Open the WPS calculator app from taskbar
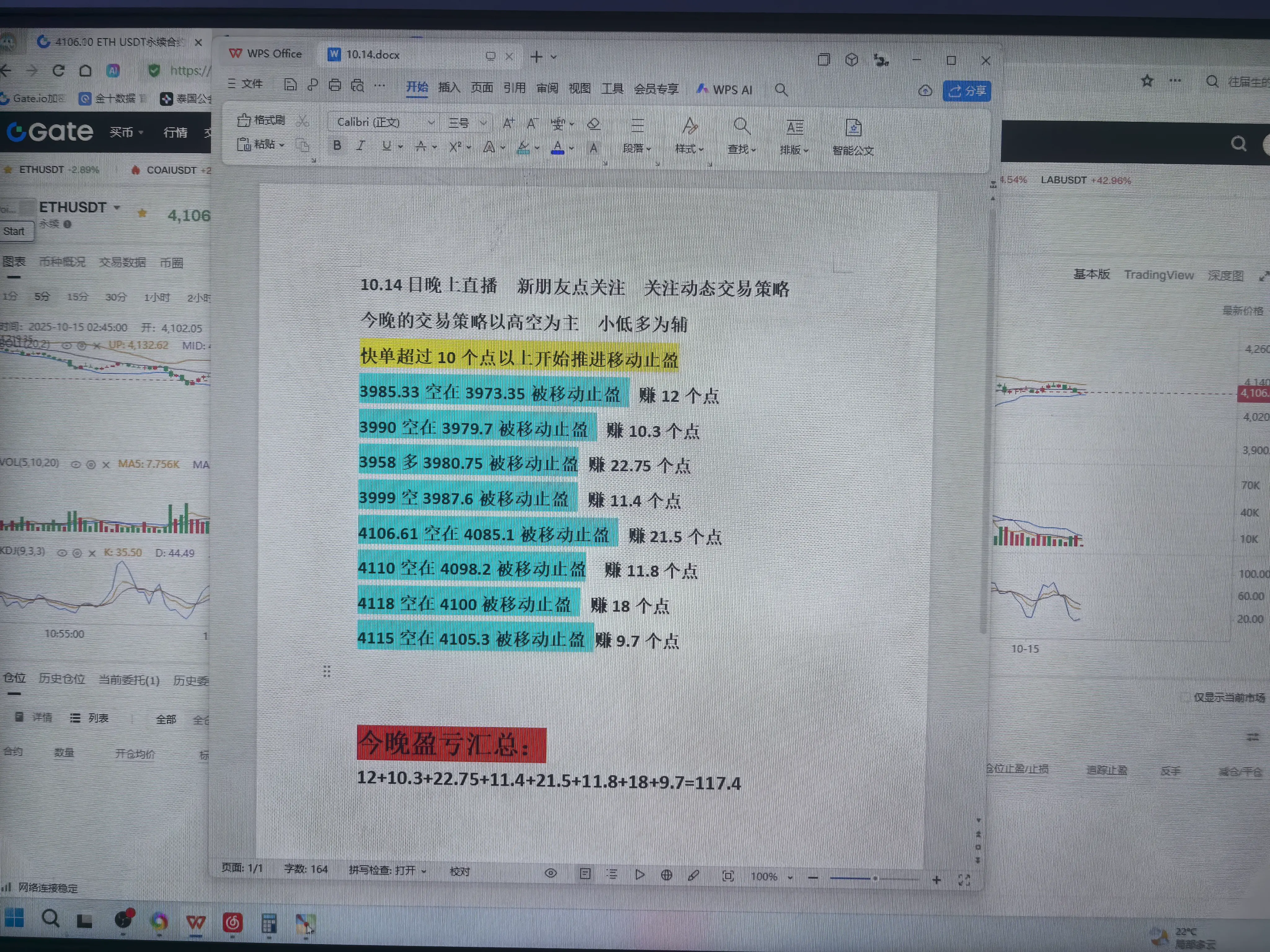 pos(269,923)
